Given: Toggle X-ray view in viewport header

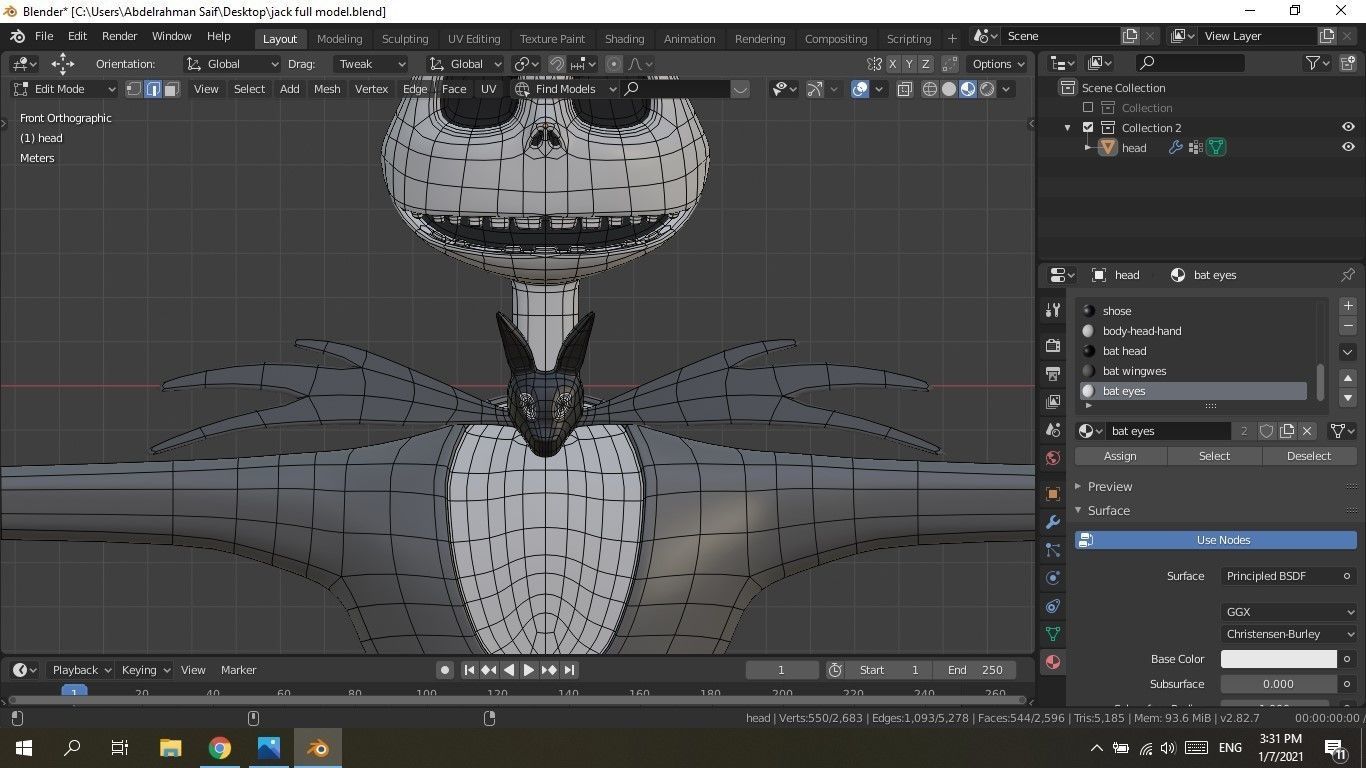Looking at the screenshot, I should coord(905,89).
